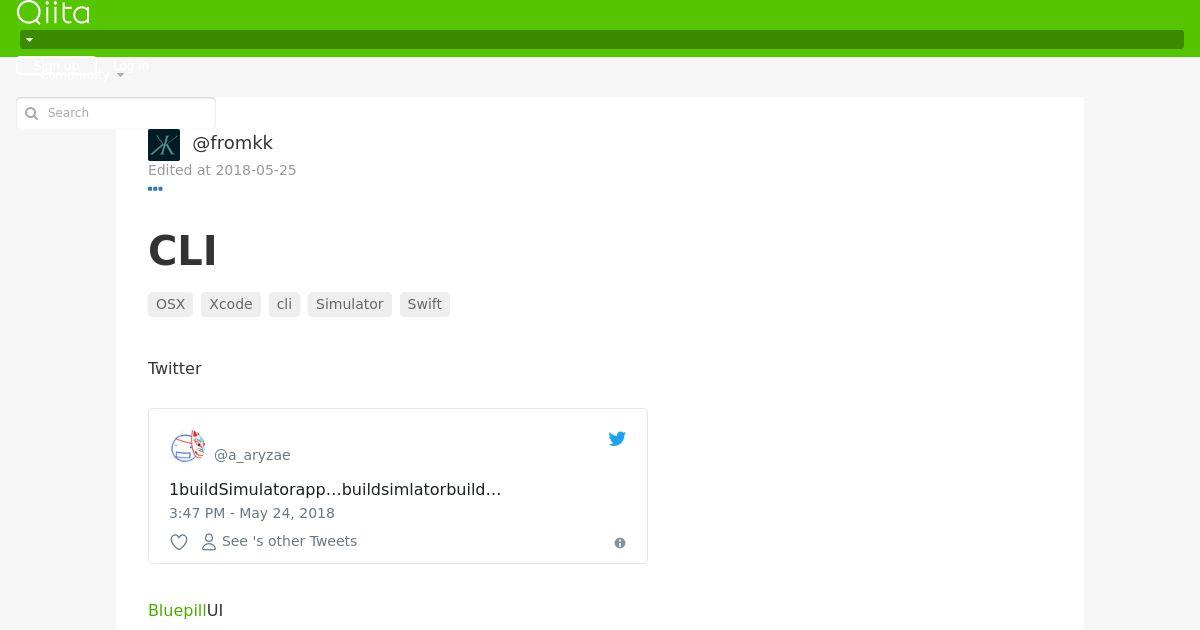The height and width of the screenshot is (630, 1200).
Task: Click the Qiita logo
Action: (53, 12)
